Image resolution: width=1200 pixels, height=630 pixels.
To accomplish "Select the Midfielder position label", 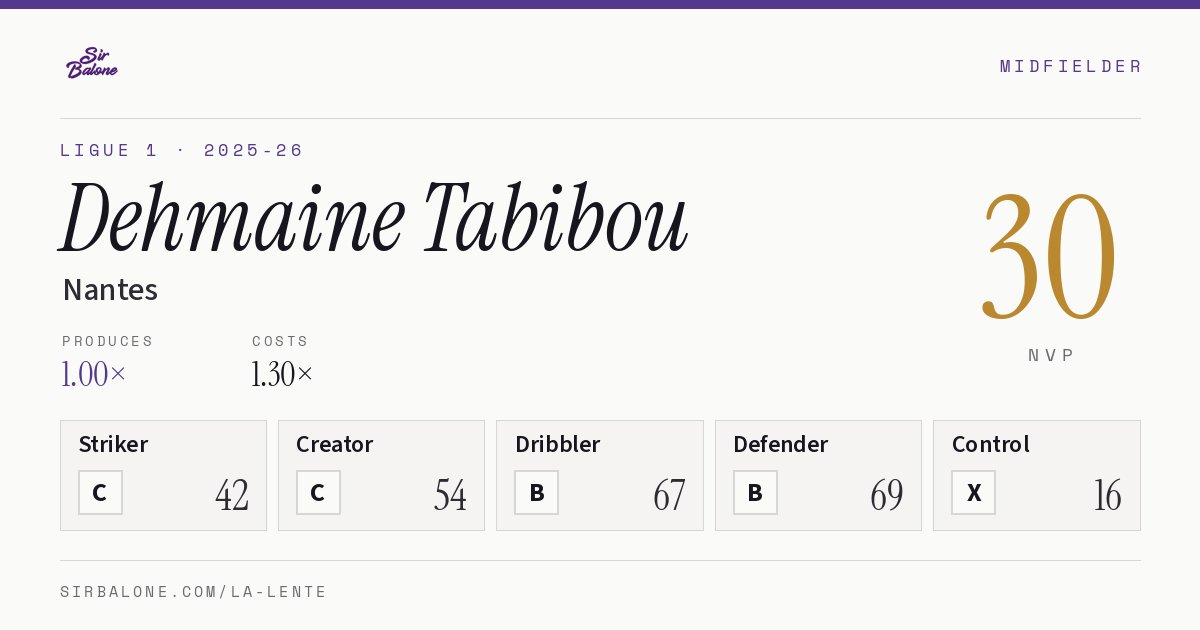I will (1070, 66).
